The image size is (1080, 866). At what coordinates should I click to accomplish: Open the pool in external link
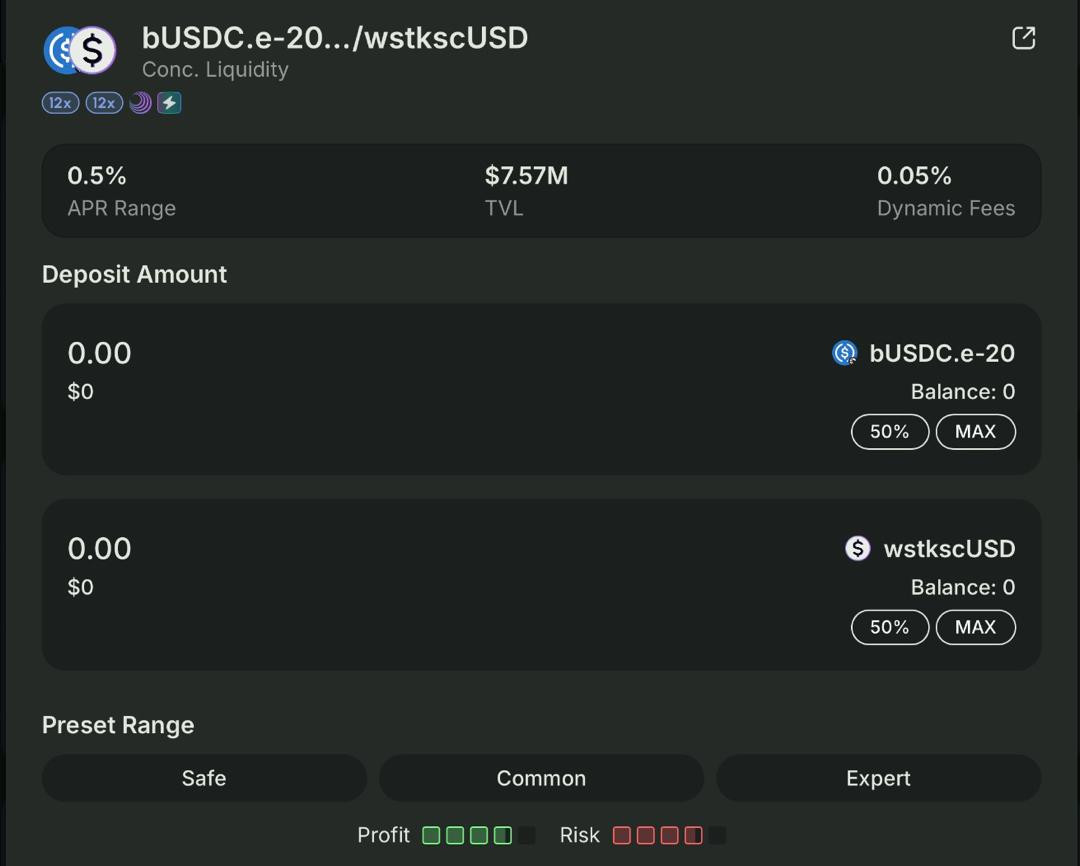[1023, 38]
